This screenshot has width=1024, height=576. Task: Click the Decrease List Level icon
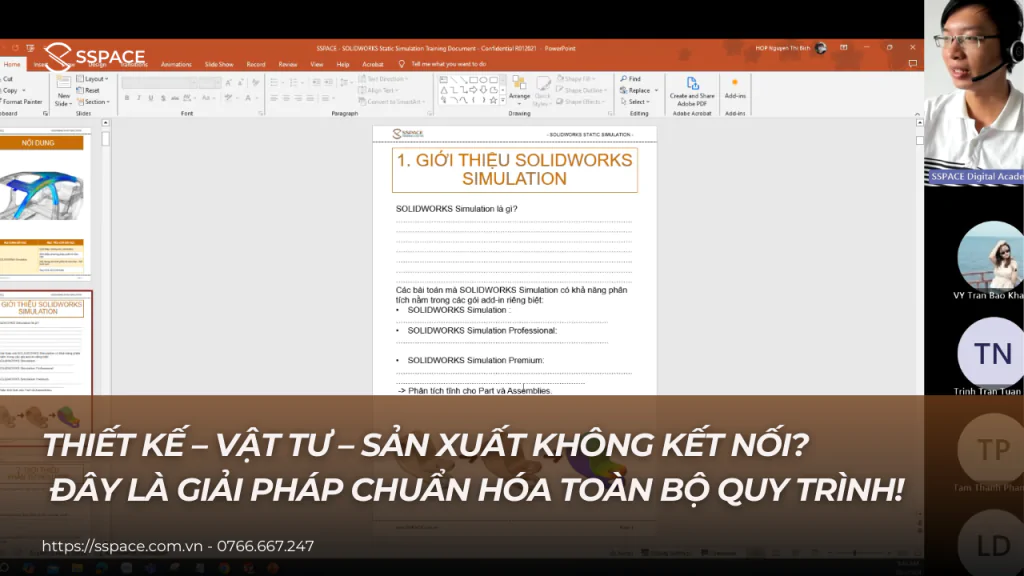(316, 83)
